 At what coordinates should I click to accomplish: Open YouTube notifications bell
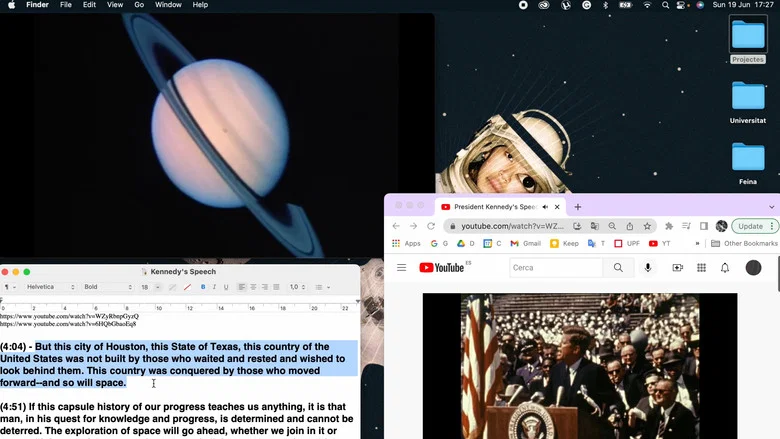(x=725, y=267)
